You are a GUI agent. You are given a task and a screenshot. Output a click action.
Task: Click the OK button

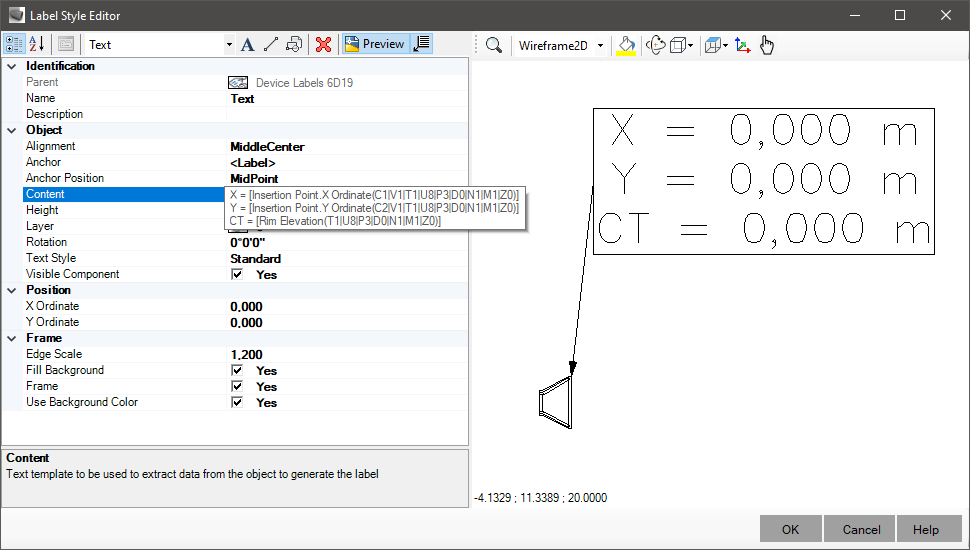click(791, 530)
